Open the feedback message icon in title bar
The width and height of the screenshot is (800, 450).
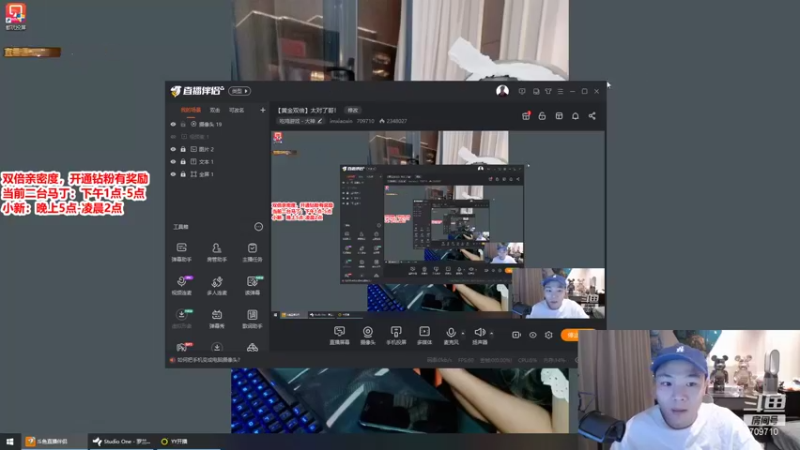pos(522,91)
